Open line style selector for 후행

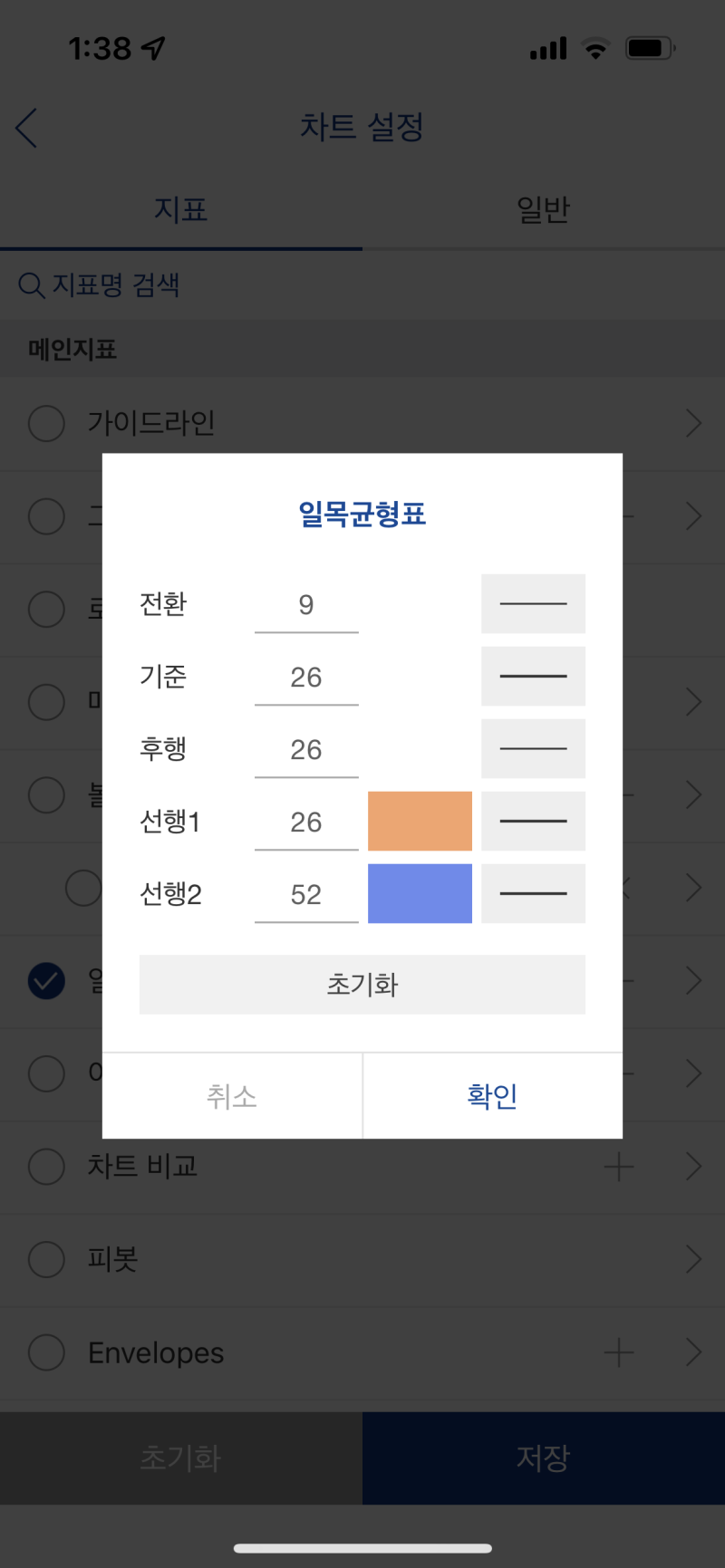[533, 748]
